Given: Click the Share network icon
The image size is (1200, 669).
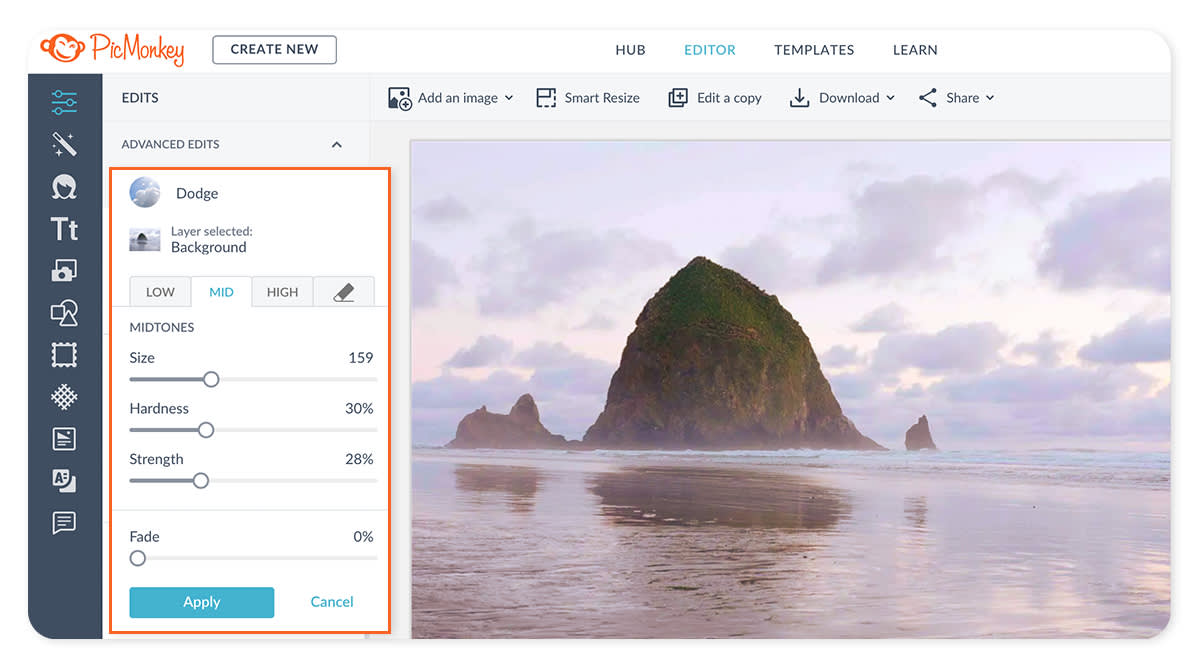Looking at the screenshot, I should coord(928,98).
